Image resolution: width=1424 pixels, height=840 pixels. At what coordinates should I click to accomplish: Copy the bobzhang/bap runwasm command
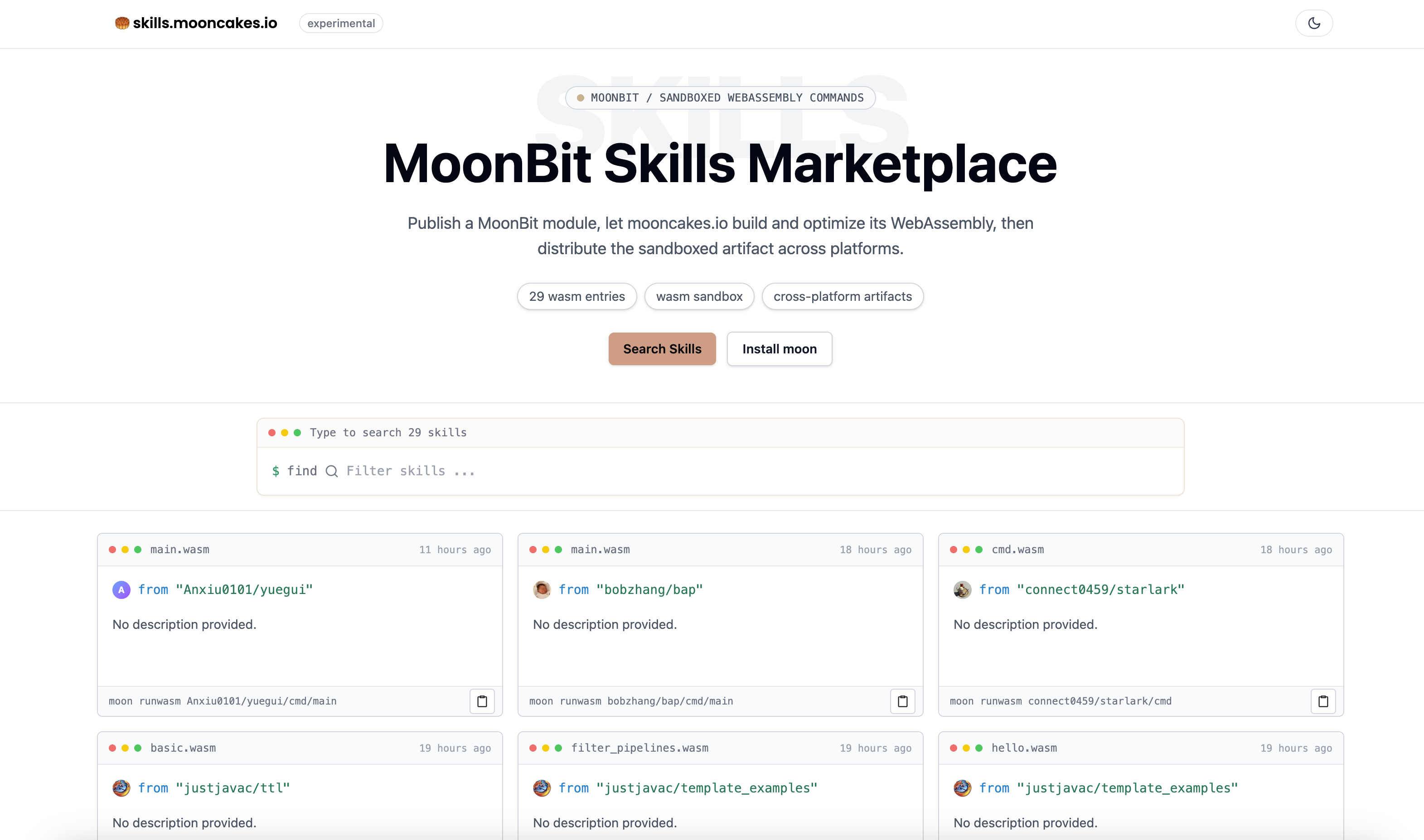pos(902,701)
